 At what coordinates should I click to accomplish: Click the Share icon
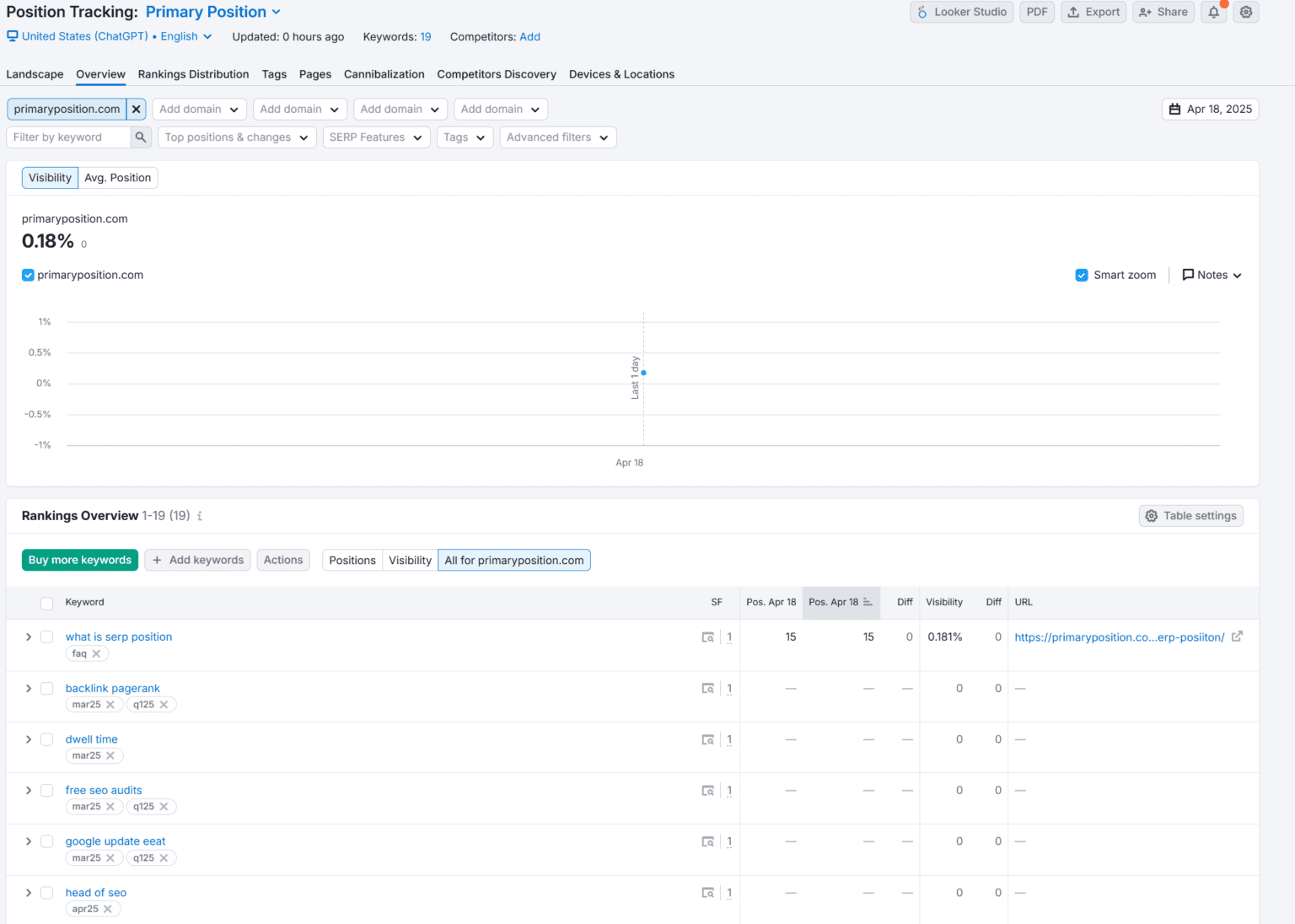coord(1163,12)
